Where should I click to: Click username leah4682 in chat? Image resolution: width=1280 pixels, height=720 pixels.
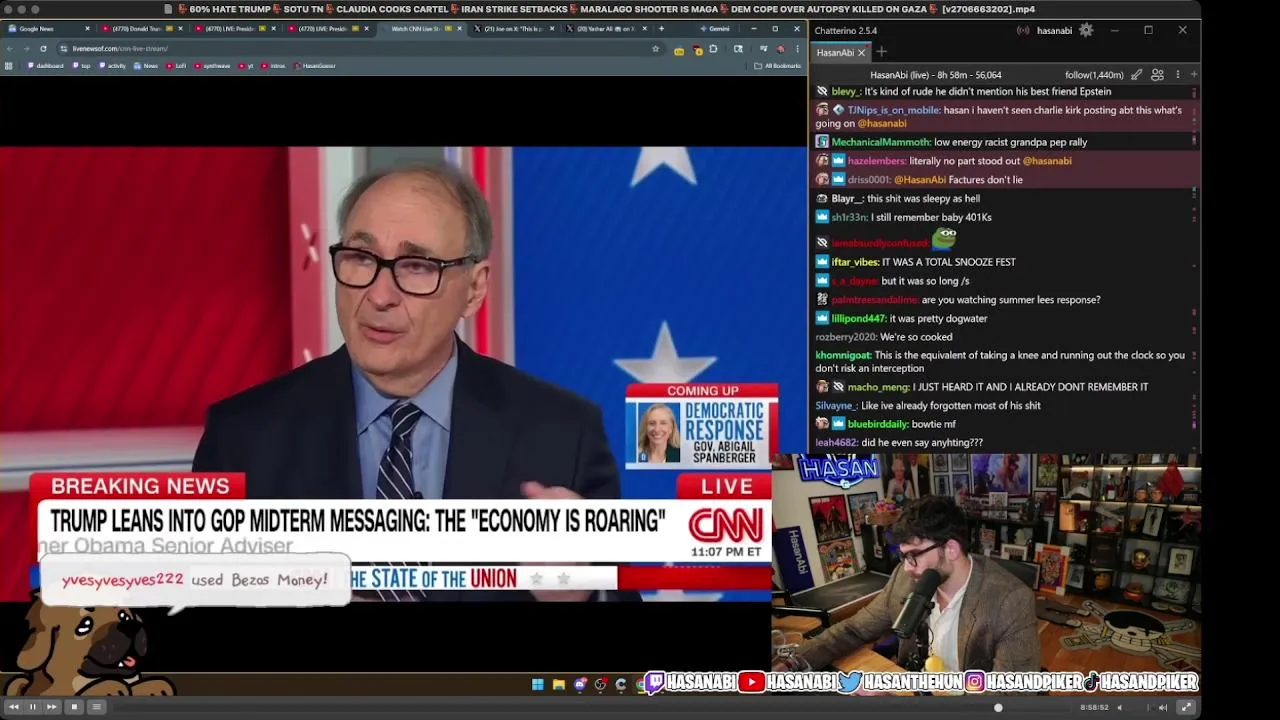(836, 442)
